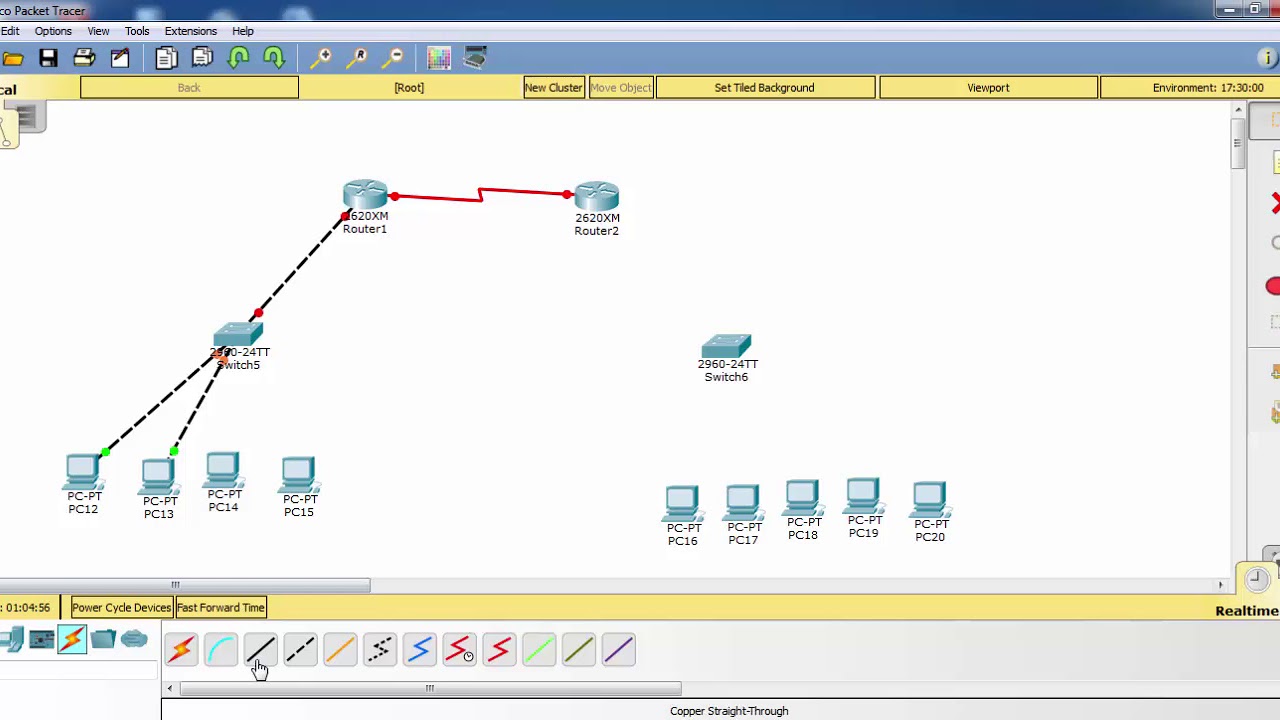Switch to the Realtime mode tab
The image size is (1280, 720).
point(1247,610)
